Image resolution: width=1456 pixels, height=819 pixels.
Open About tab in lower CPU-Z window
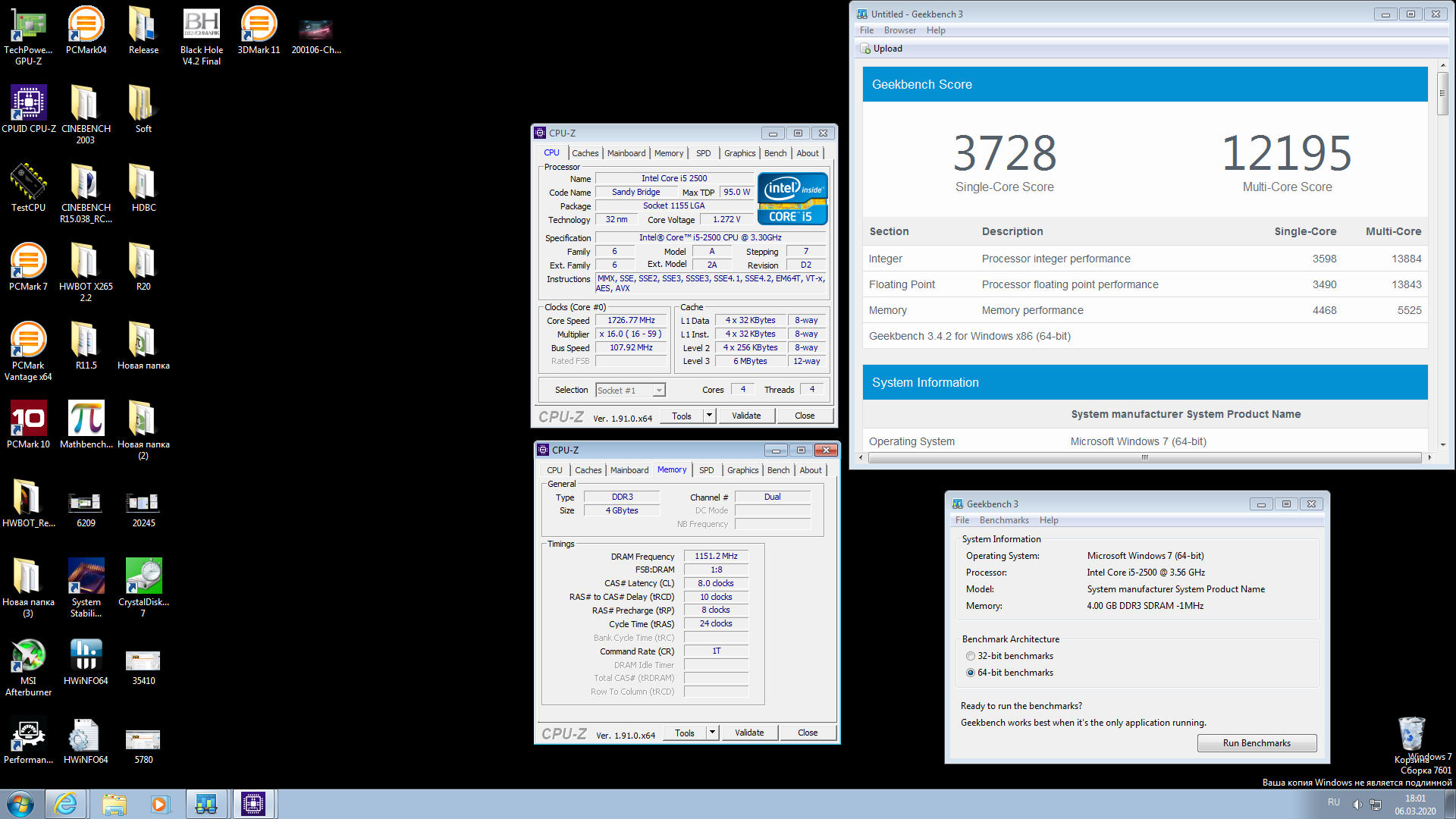point(811,470)
